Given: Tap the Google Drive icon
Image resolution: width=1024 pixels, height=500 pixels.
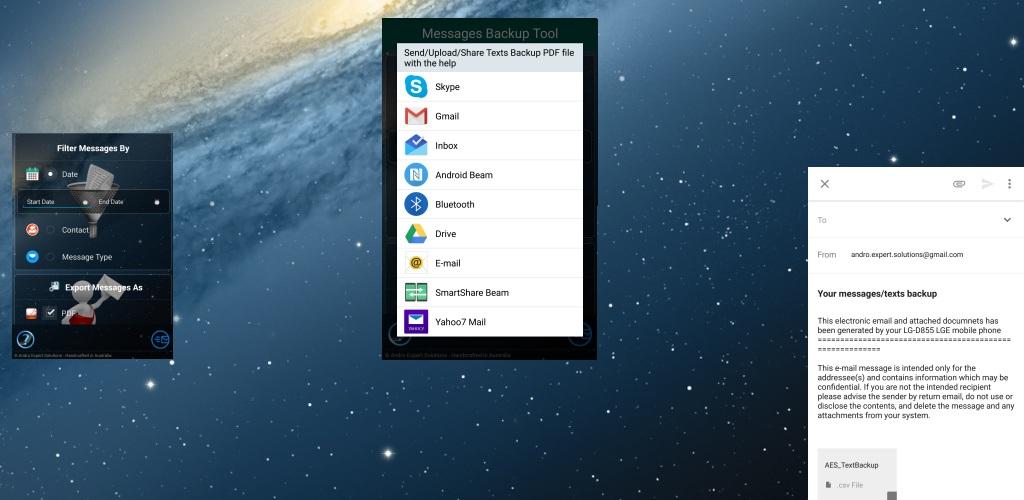Looking at the screenshot, I should 415,234.
